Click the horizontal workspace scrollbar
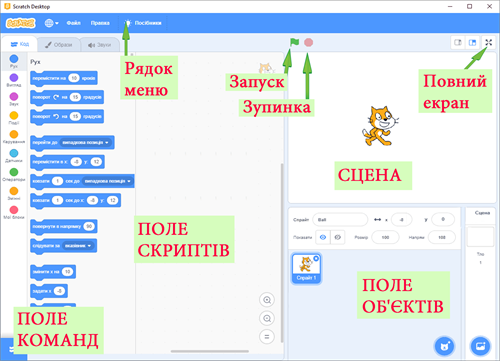The image size is (500, 361). click(x=210, y=351)
